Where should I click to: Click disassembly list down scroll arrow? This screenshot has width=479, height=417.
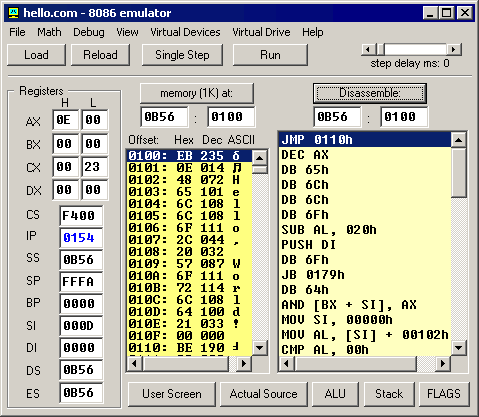(458, 348)
